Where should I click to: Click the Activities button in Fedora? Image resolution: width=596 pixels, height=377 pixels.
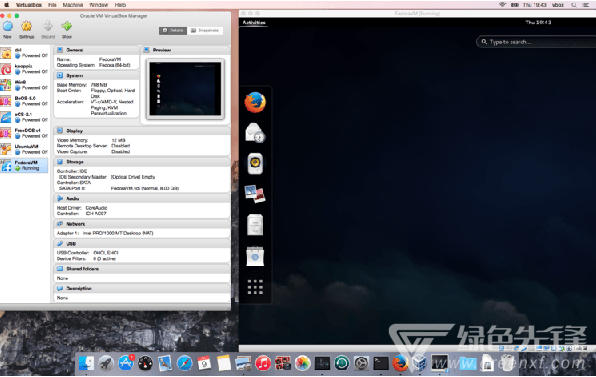254,22
